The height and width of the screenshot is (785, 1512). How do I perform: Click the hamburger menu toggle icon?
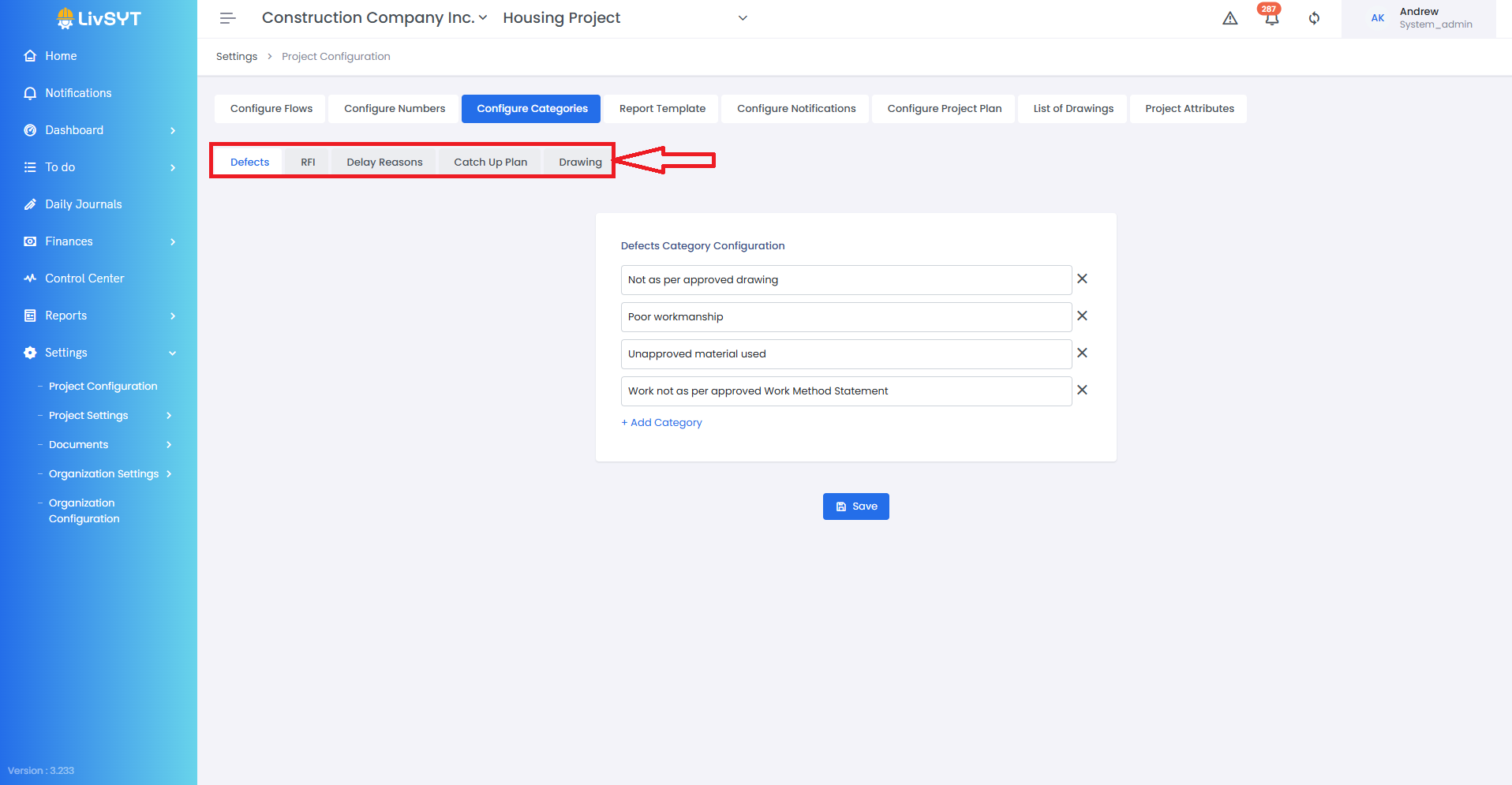point(227,18)
